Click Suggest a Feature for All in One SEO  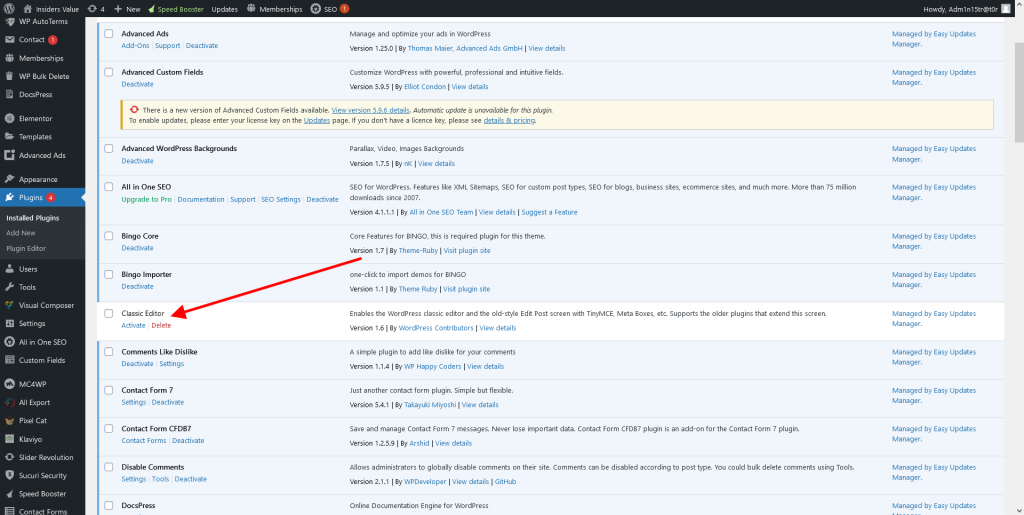point(549,212)
